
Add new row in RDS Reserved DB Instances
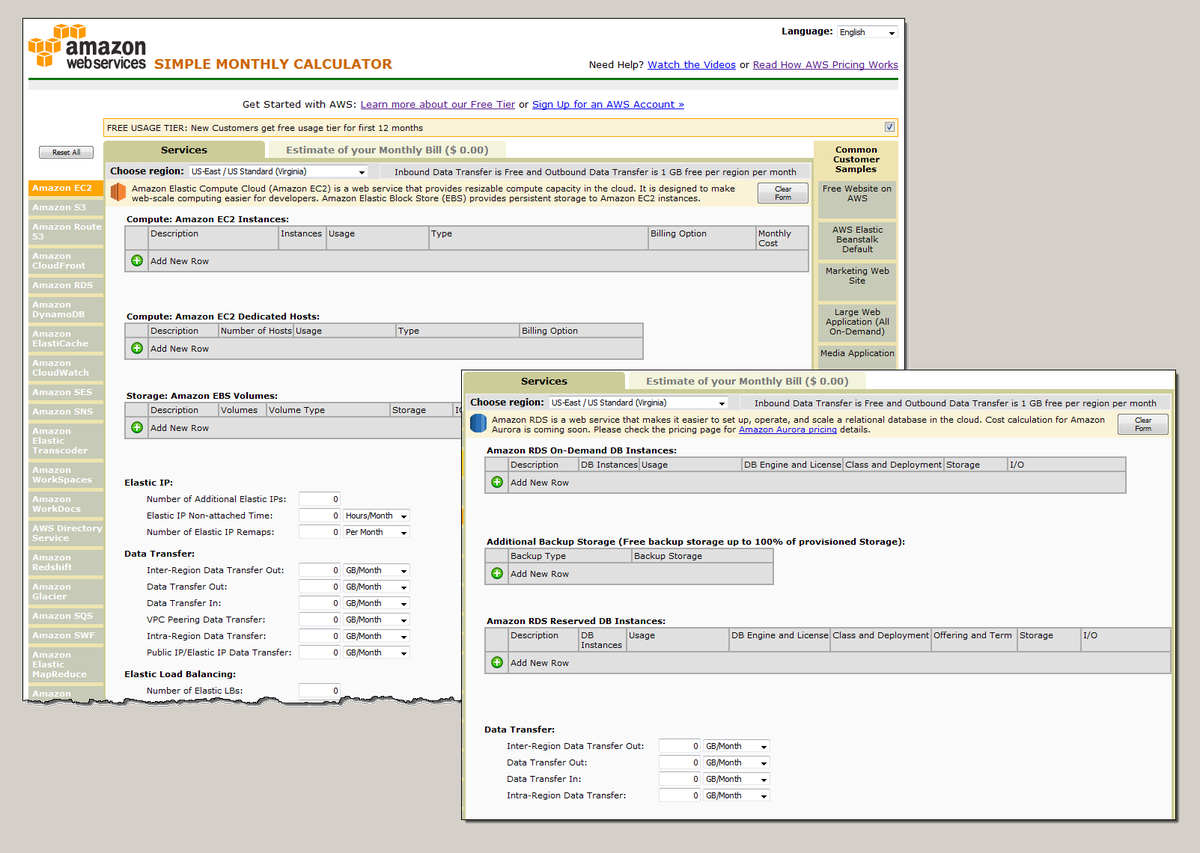click(x=497, y=662)
